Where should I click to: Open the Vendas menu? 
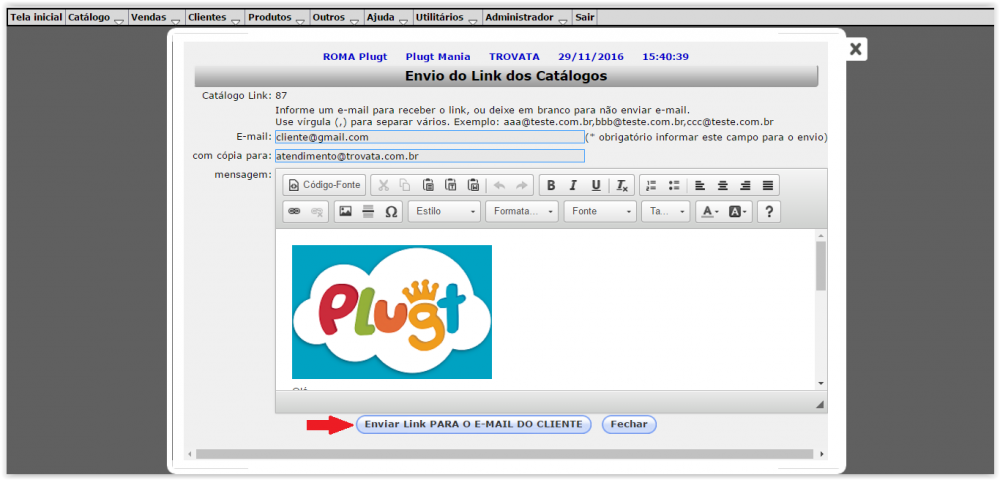[157, 18]
